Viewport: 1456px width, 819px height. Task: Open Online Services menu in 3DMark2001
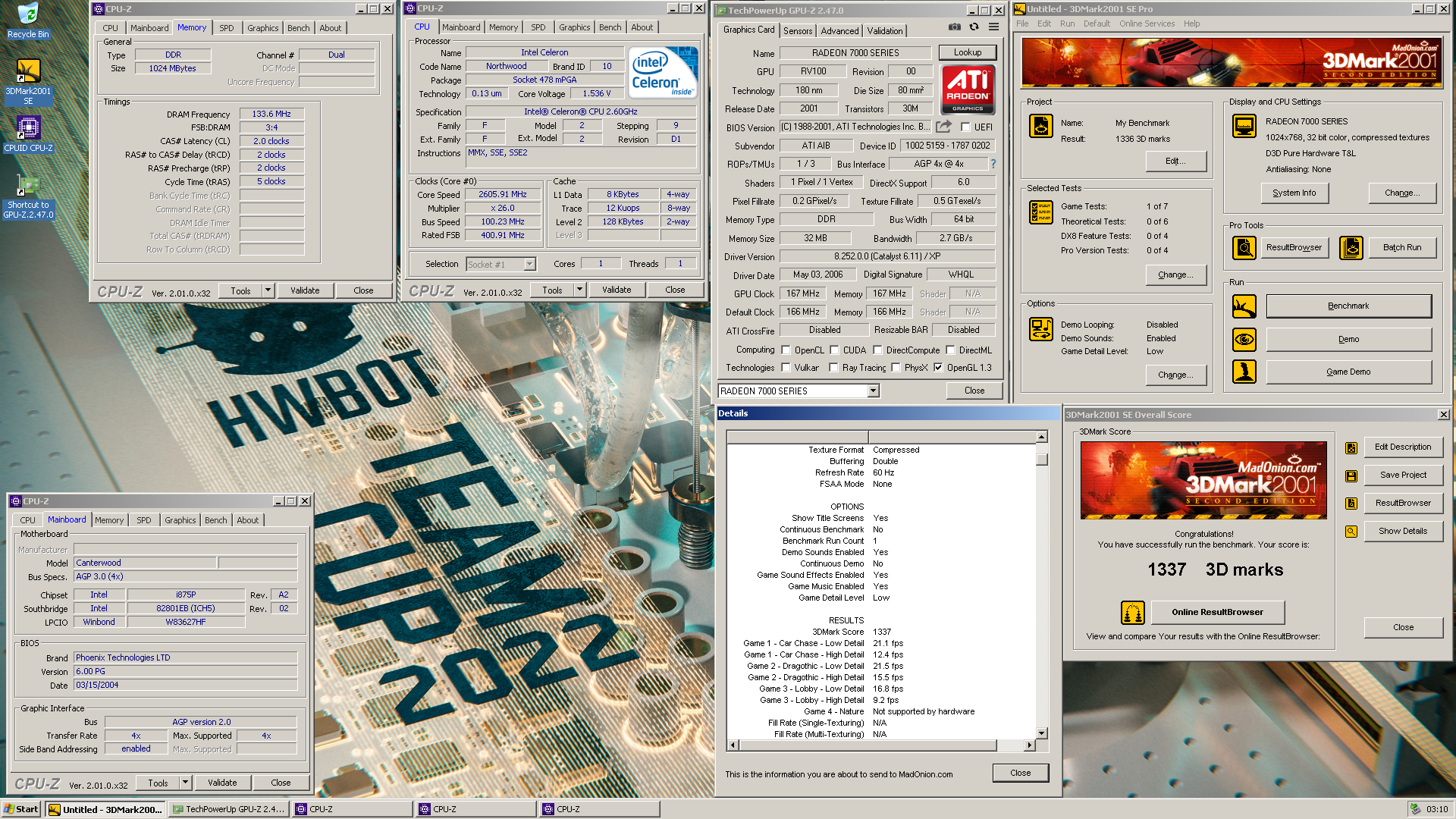1147,24
